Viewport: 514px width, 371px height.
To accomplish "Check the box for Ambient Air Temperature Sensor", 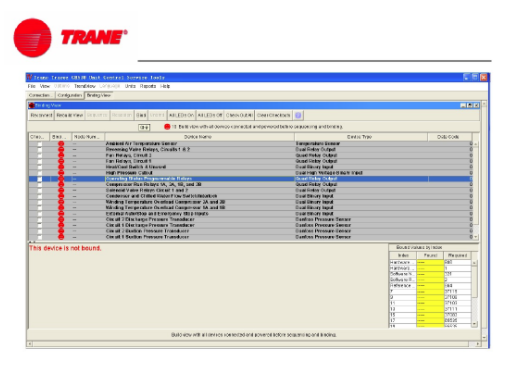I will pos(40,144).
